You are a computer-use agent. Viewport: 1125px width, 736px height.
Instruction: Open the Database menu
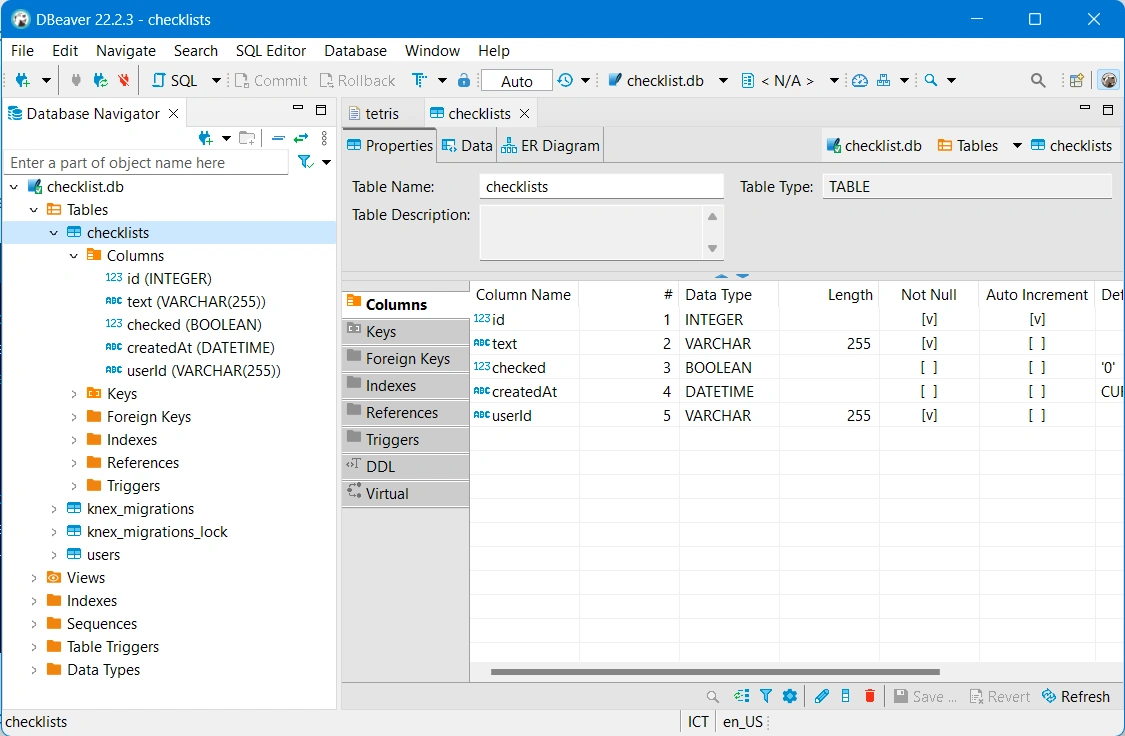[355, 51]
